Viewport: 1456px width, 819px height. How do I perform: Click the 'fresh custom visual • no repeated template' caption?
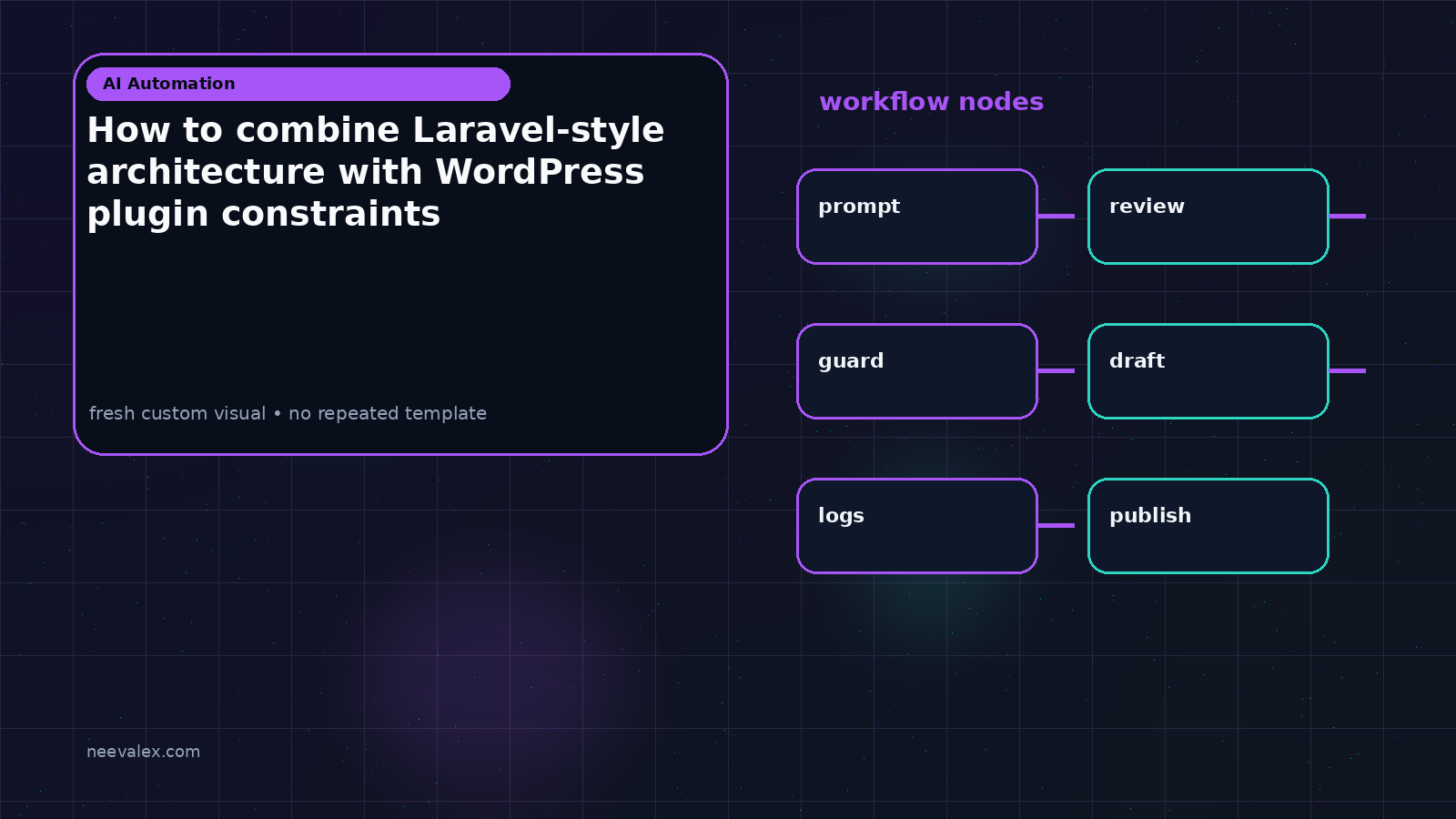point(288,413)
